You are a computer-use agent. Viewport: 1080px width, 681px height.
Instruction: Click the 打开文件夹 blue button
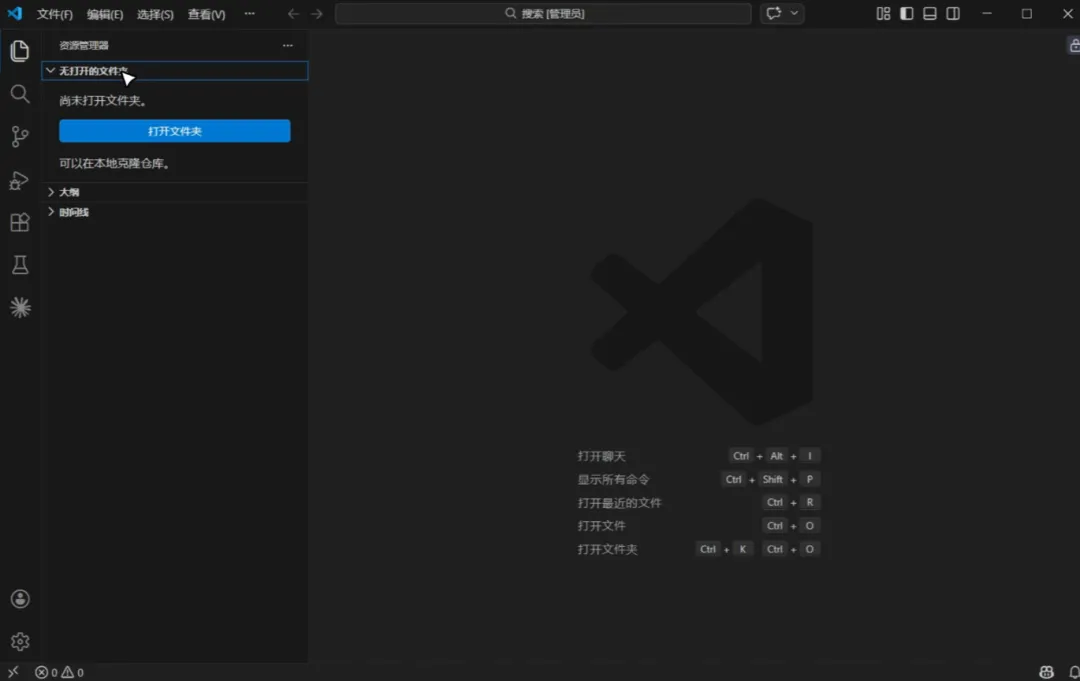175,131
